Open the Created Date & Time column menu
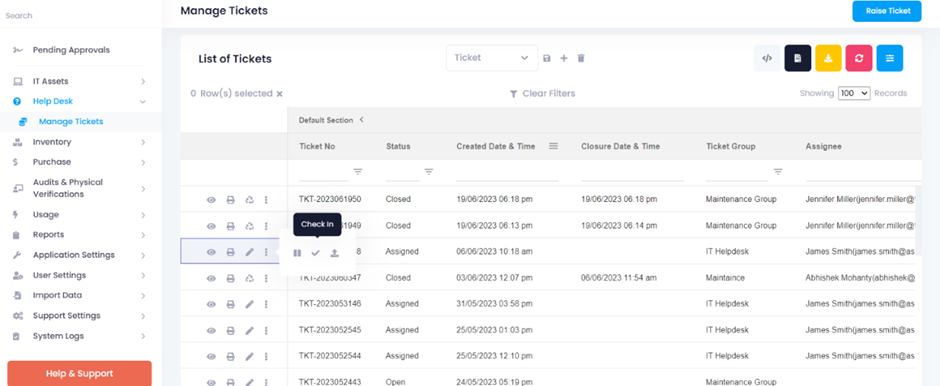 553,146
